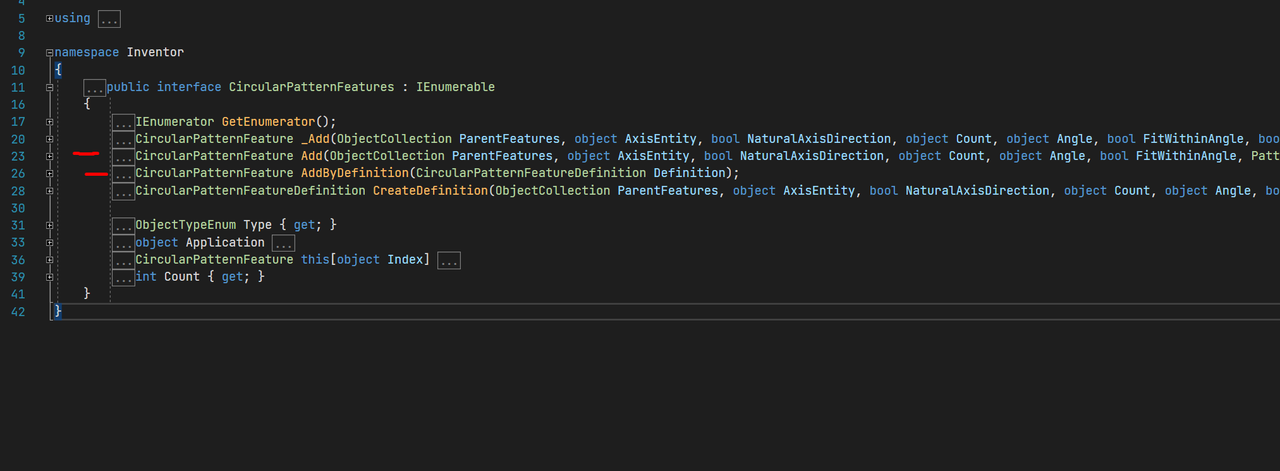This screenshot has height=471, width=1280.
Task: Expand gutter toggle beside GetEnumerator line
Action: coord(50,122)
